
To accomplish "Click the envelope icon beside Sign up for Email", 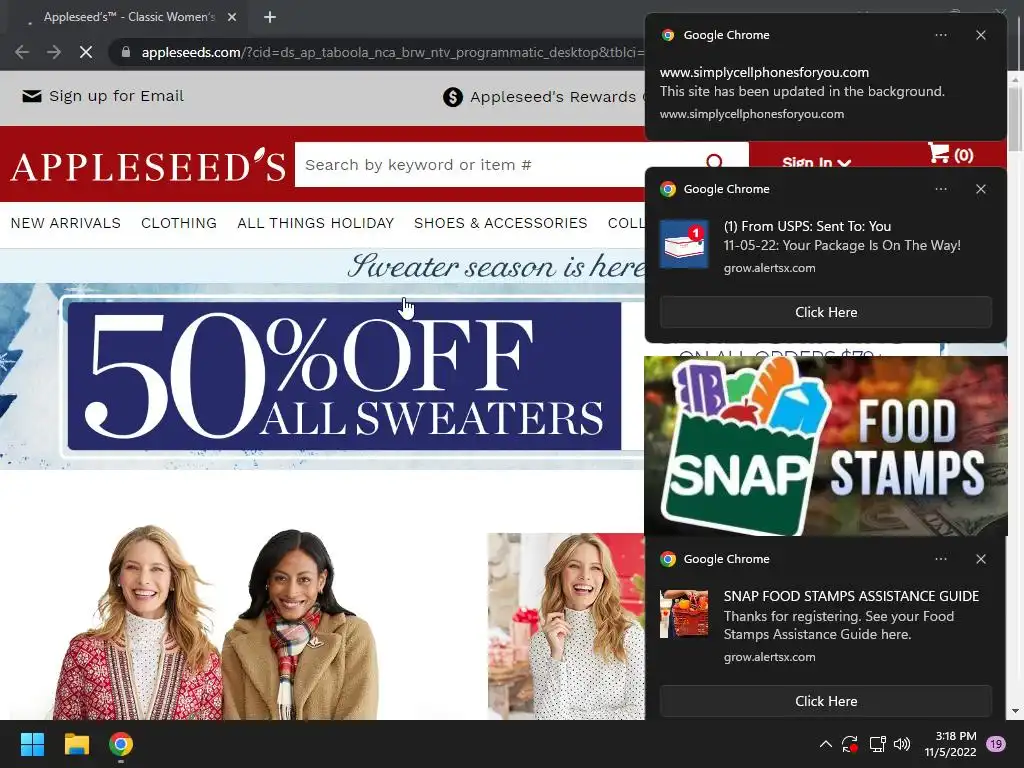I will click(x=31, y=96).
